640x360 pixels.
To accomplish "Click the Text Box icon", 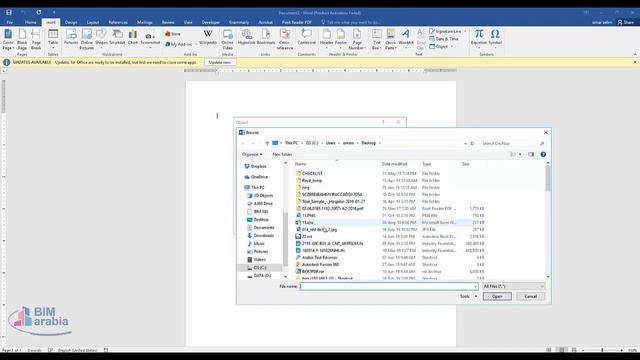I will [377, 39].
